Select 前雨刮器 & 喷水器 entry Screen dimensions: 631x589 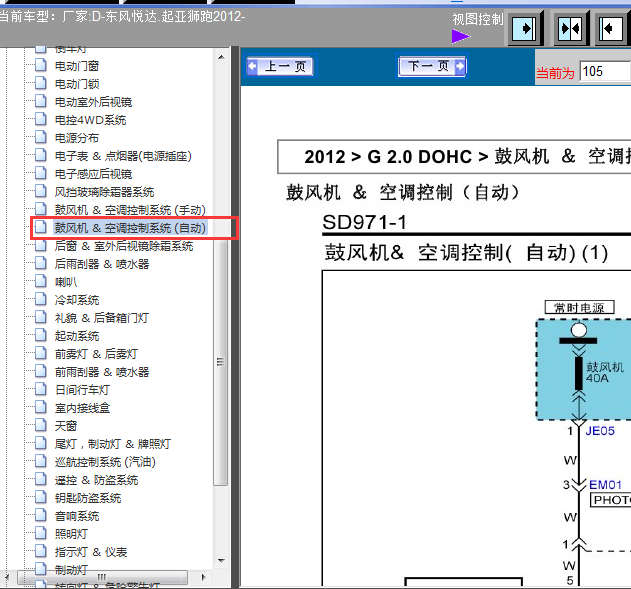(102, 372)
